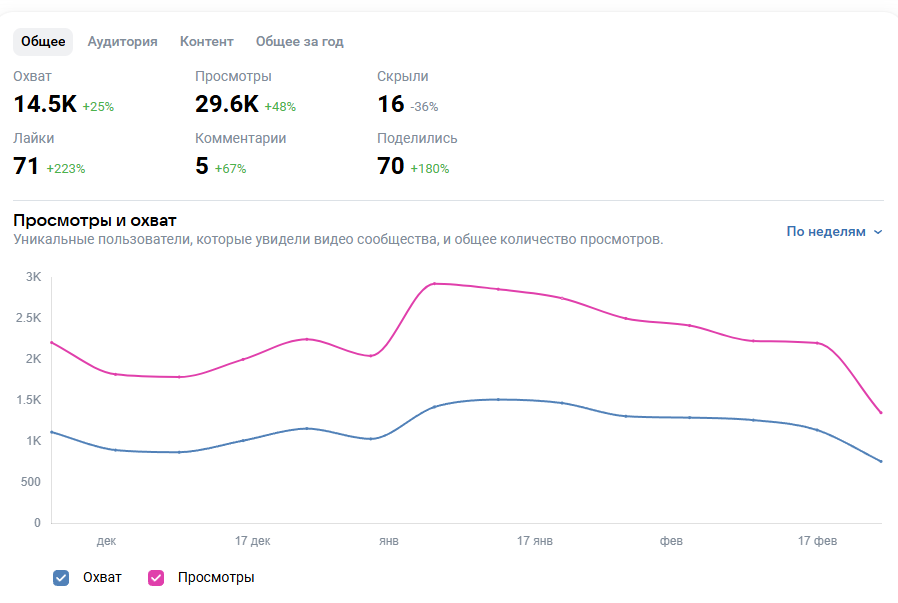Screen dimensions: 898x603
Task: Uncheck the pink Просмотры legend checkbox
Action: [x=156, y=577]
